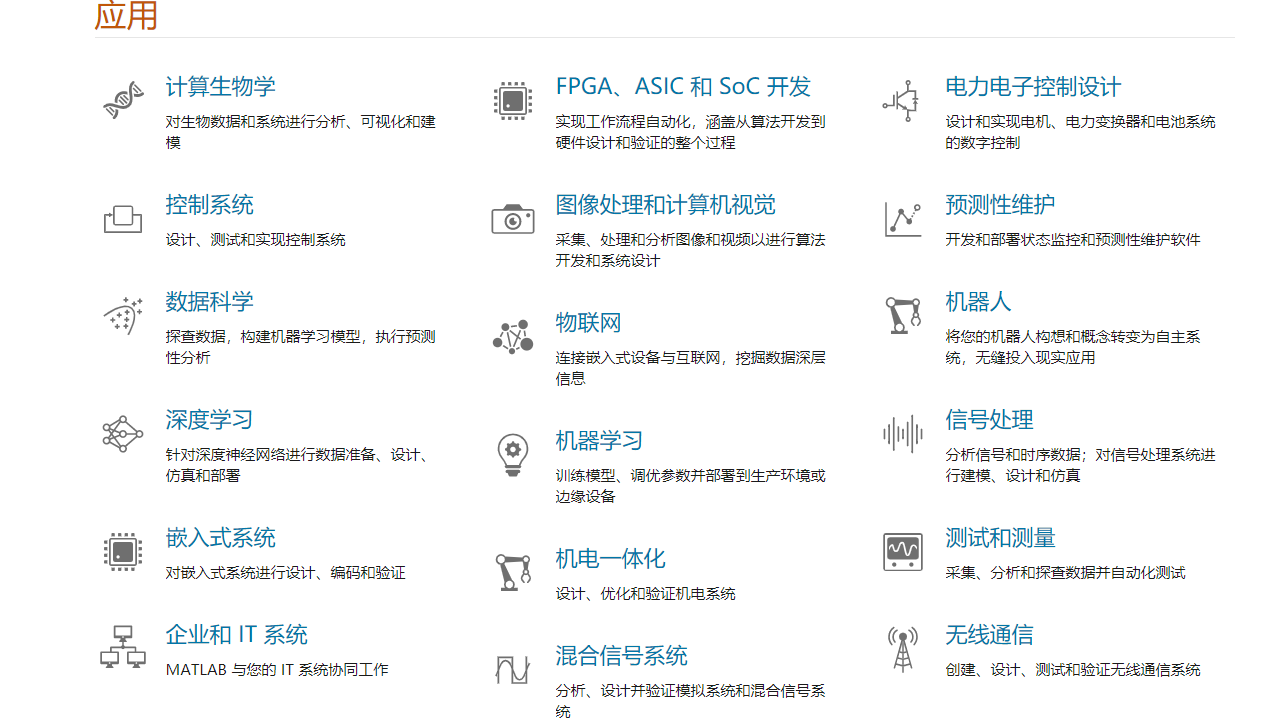The height and width of the screenshot is (720, 1280).
Task: Click the robot arm icon beside 机器人
Action: [903, 315]
